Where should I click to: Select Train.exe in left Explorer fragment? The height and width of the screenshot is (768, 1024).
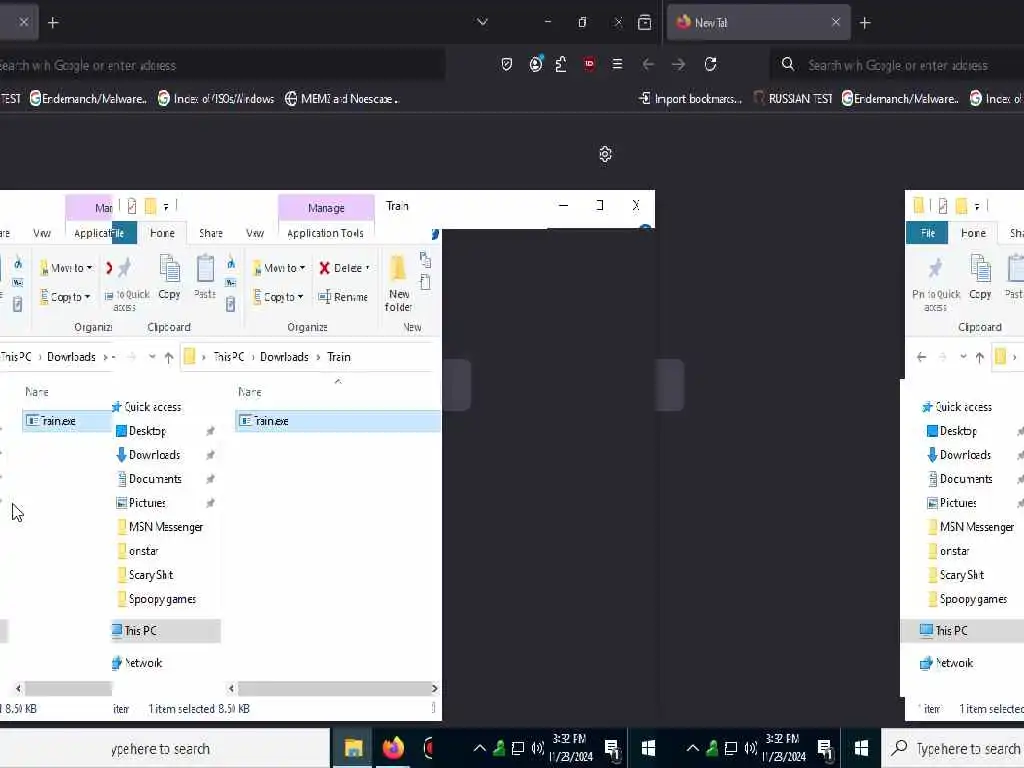(67, 421)
